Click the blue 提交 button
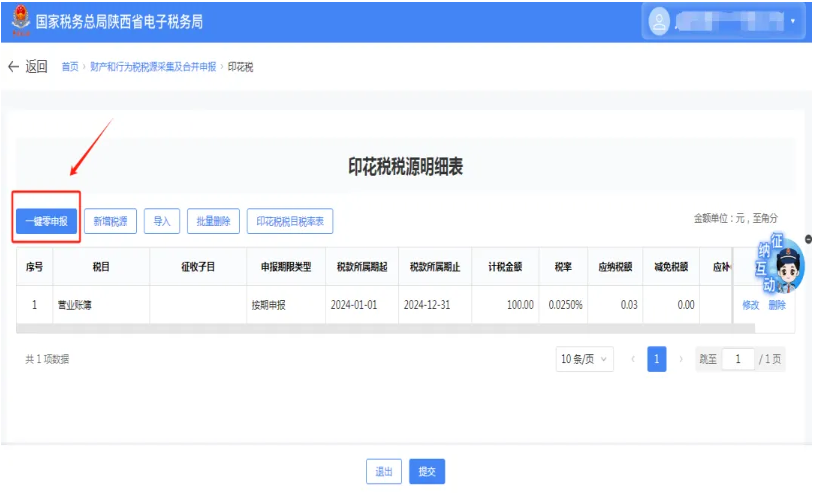The image size is (818, 501). (x=427, y=471)
